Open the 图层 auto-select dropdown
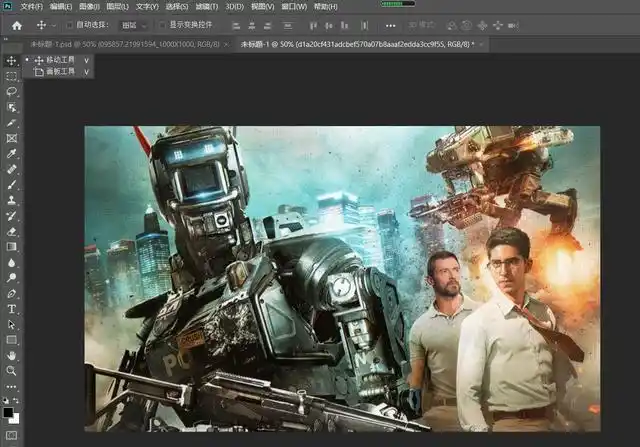Screen dimensions: 640x447 coord(133,24)
